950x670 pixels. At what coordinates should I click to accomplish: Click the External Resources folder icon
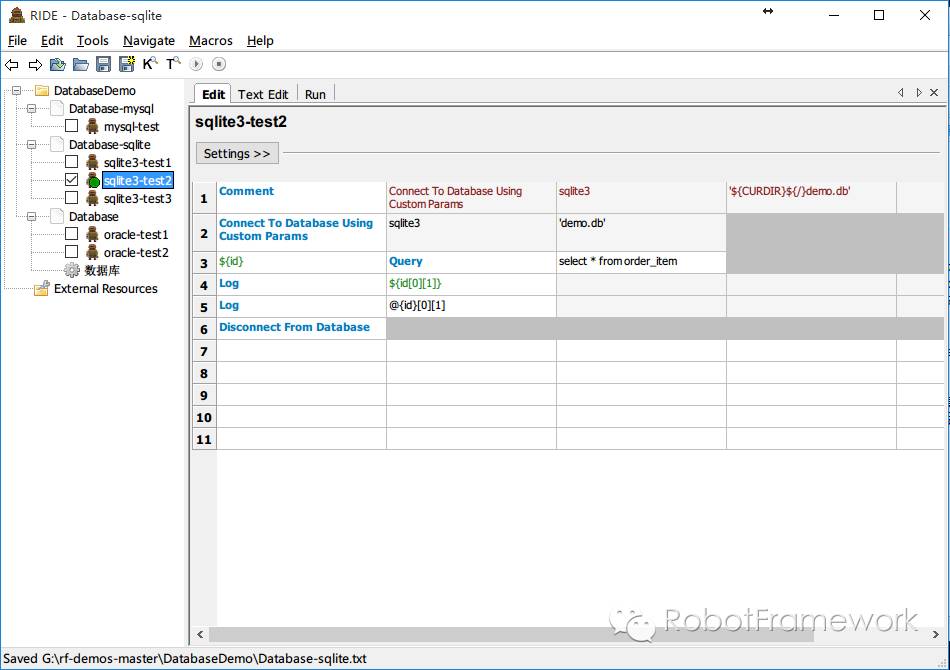pyautogui.click(x=42, y=288)
